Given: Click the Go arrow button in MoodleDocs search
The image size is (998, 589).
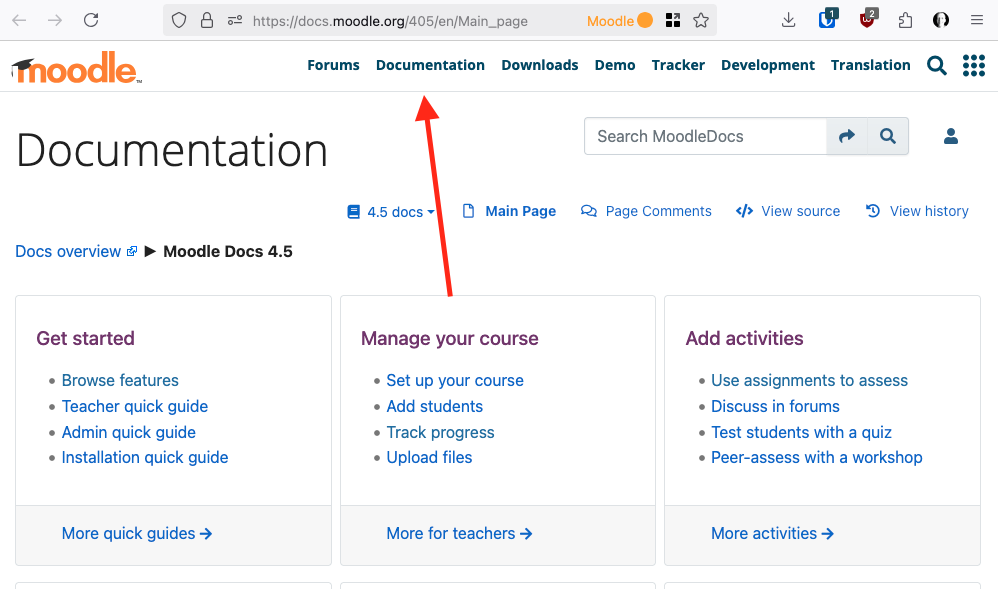Looking at the screenshot, I should pyautogui.click(x=847, y=136).
